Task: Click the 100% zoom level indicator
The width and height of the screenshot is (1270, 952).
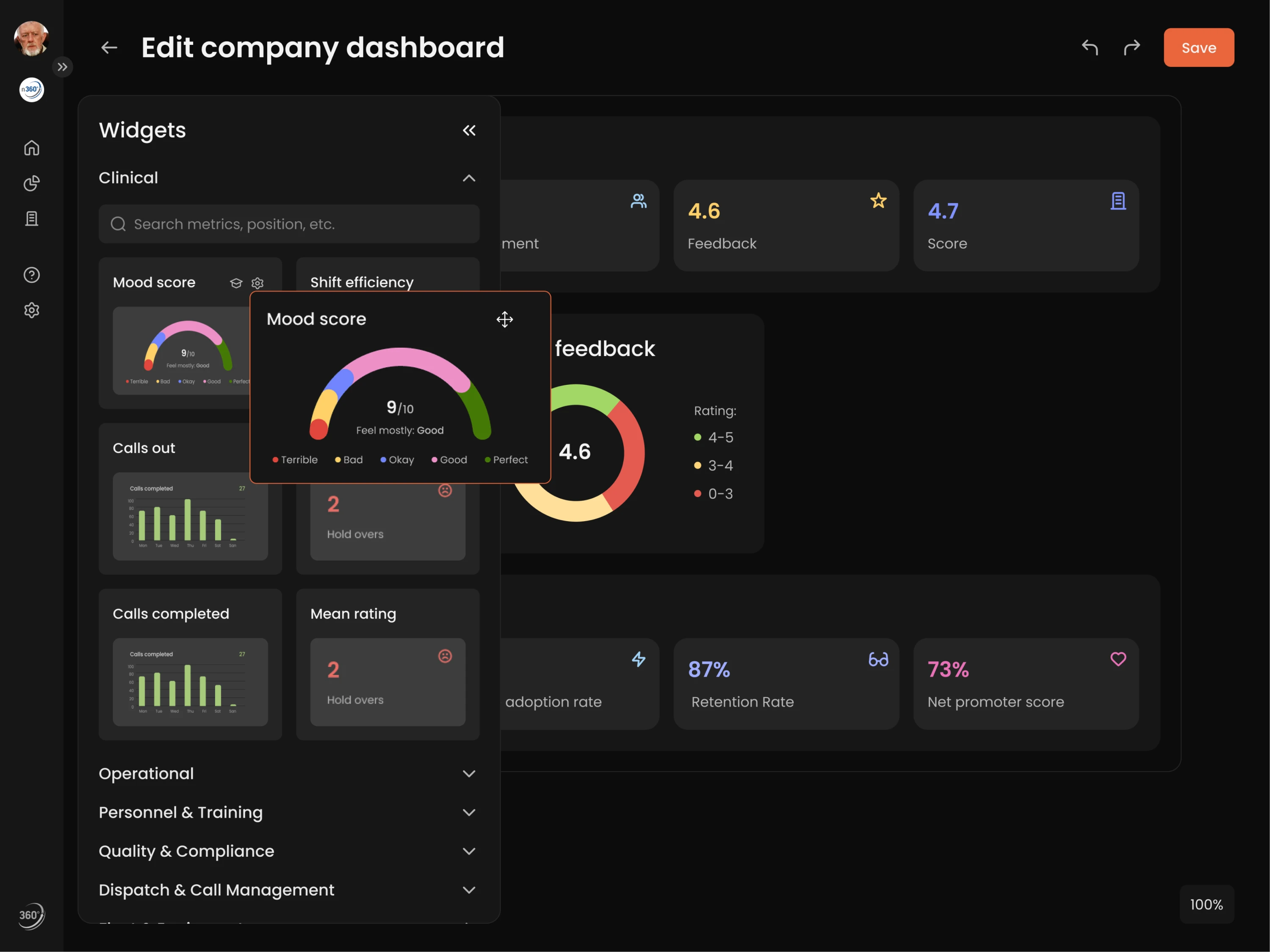Action: [x=1206, y=904]
